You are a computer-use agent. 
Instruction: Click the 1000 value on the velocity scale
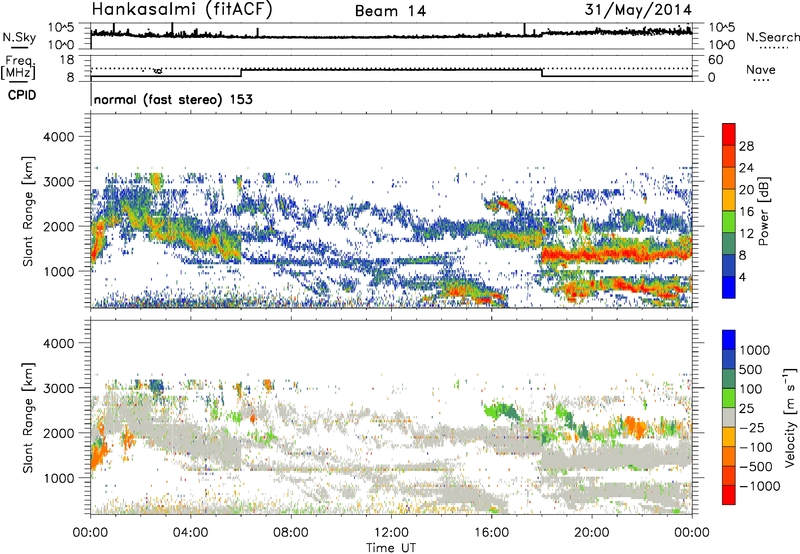[x=755, y=350]
